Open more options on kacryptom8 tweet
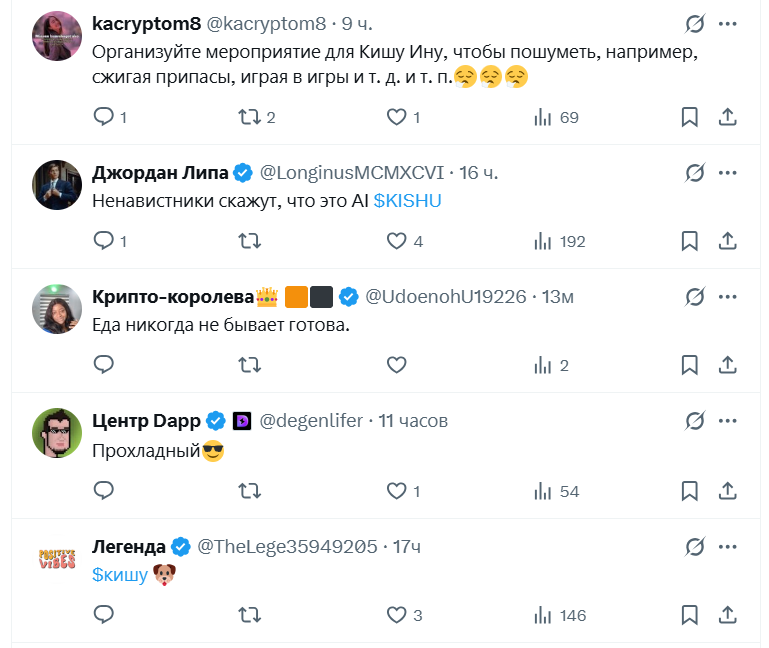This screenshot has width=769, height=648. point(729,23)
